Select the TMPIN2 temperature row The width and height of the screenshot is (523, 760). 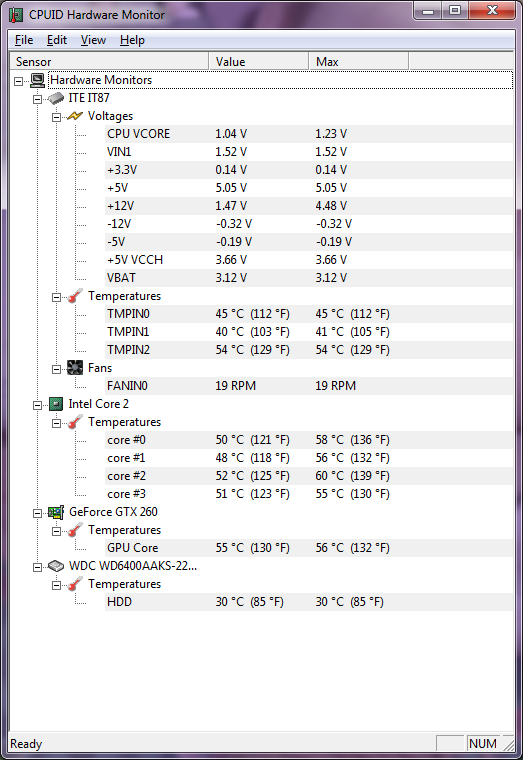pos(309,349)
